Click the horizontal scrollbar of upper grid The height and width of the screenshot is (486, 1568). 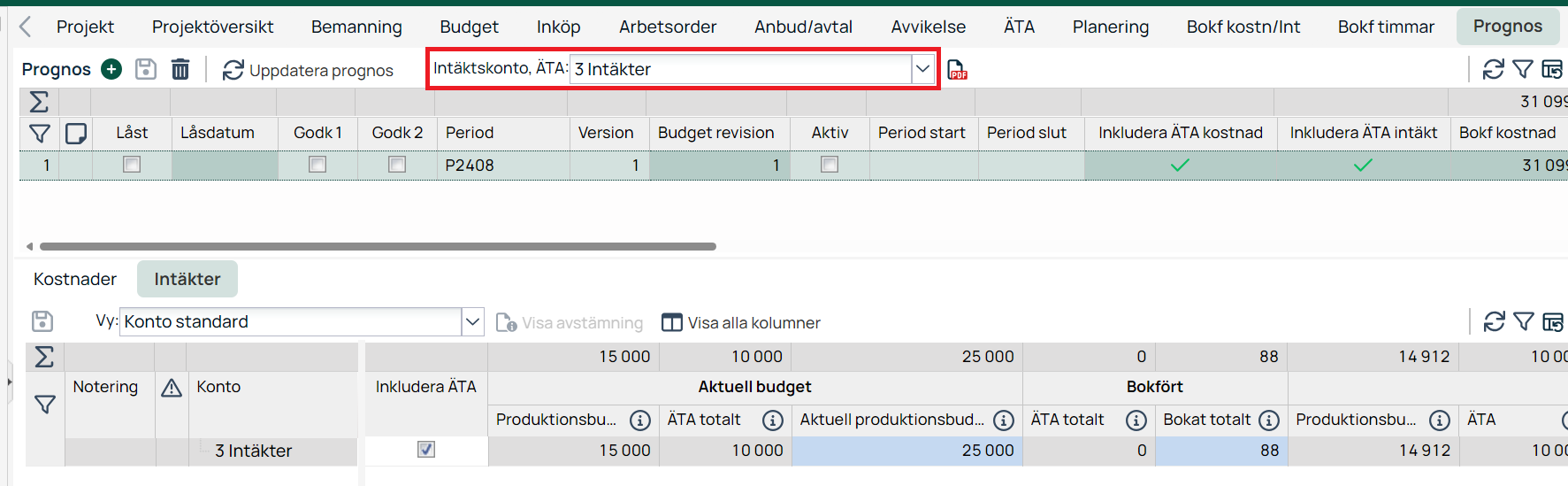[x=378, y=247]
